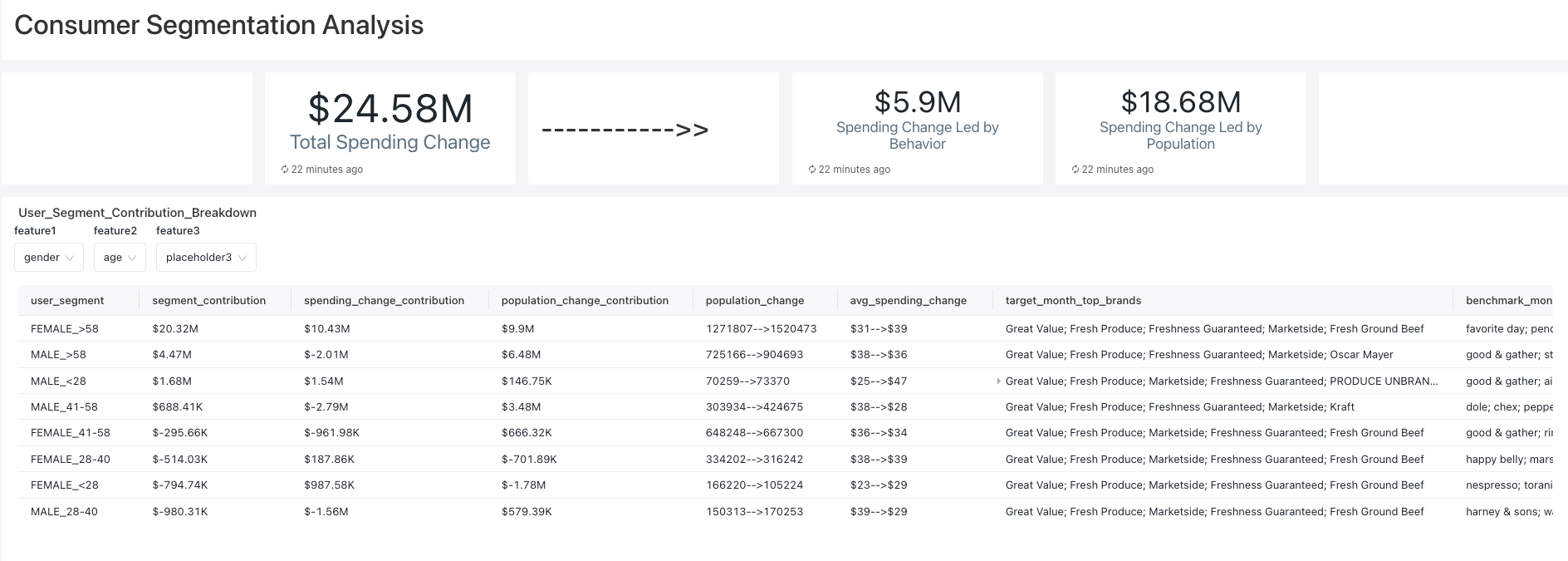Sort by user_segment column header
Screen dimensions: 1568x561
click(67, 301)
